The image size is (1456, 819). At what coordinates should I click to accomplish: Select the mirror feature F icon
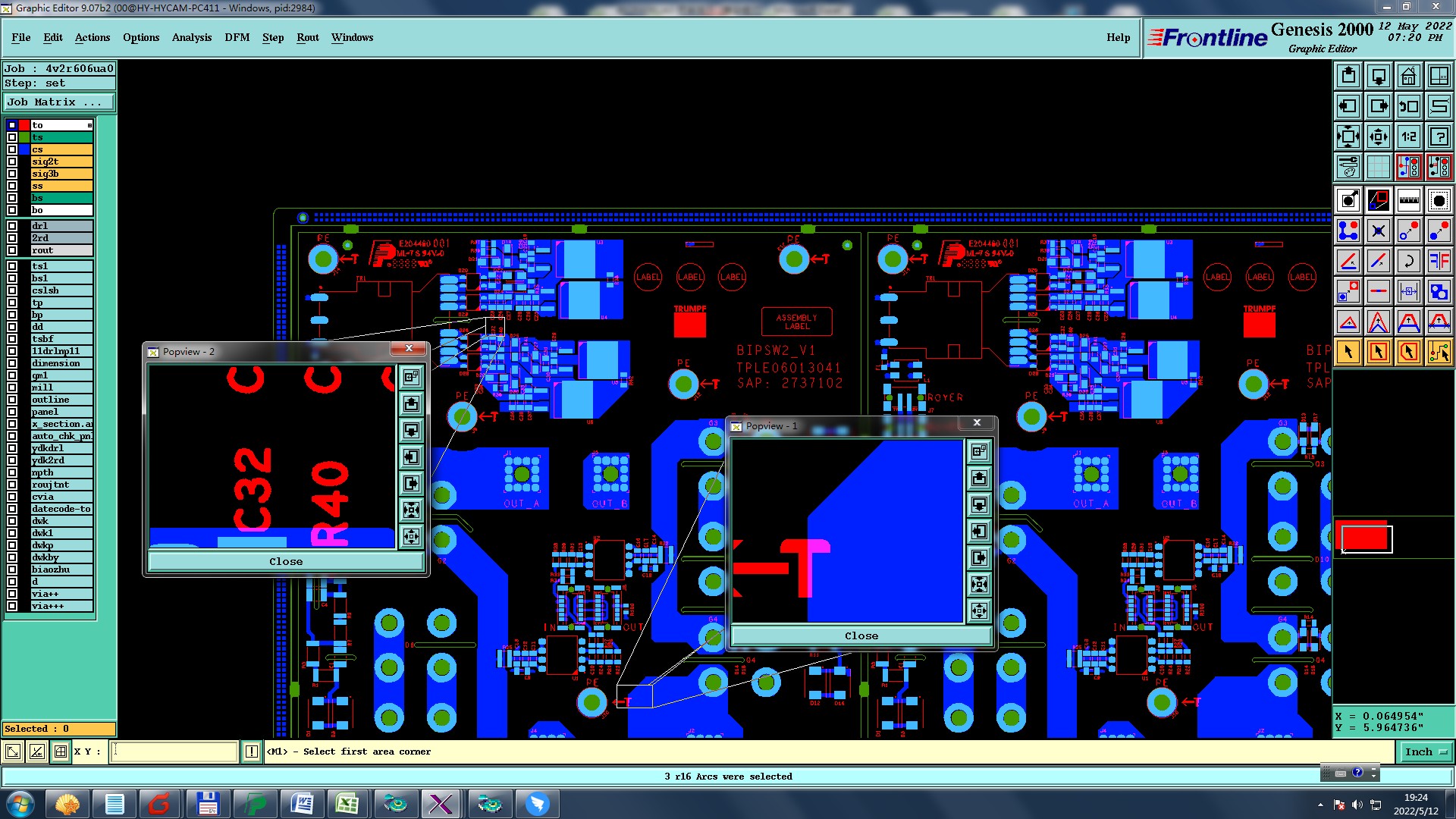[x=1439, y=261]
